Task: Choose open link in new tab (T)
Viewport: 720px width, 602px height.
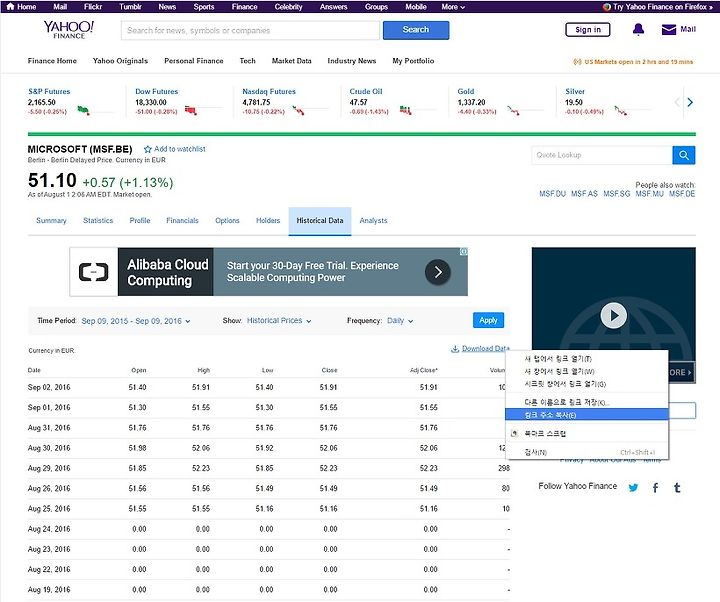Action: (586, 359)
